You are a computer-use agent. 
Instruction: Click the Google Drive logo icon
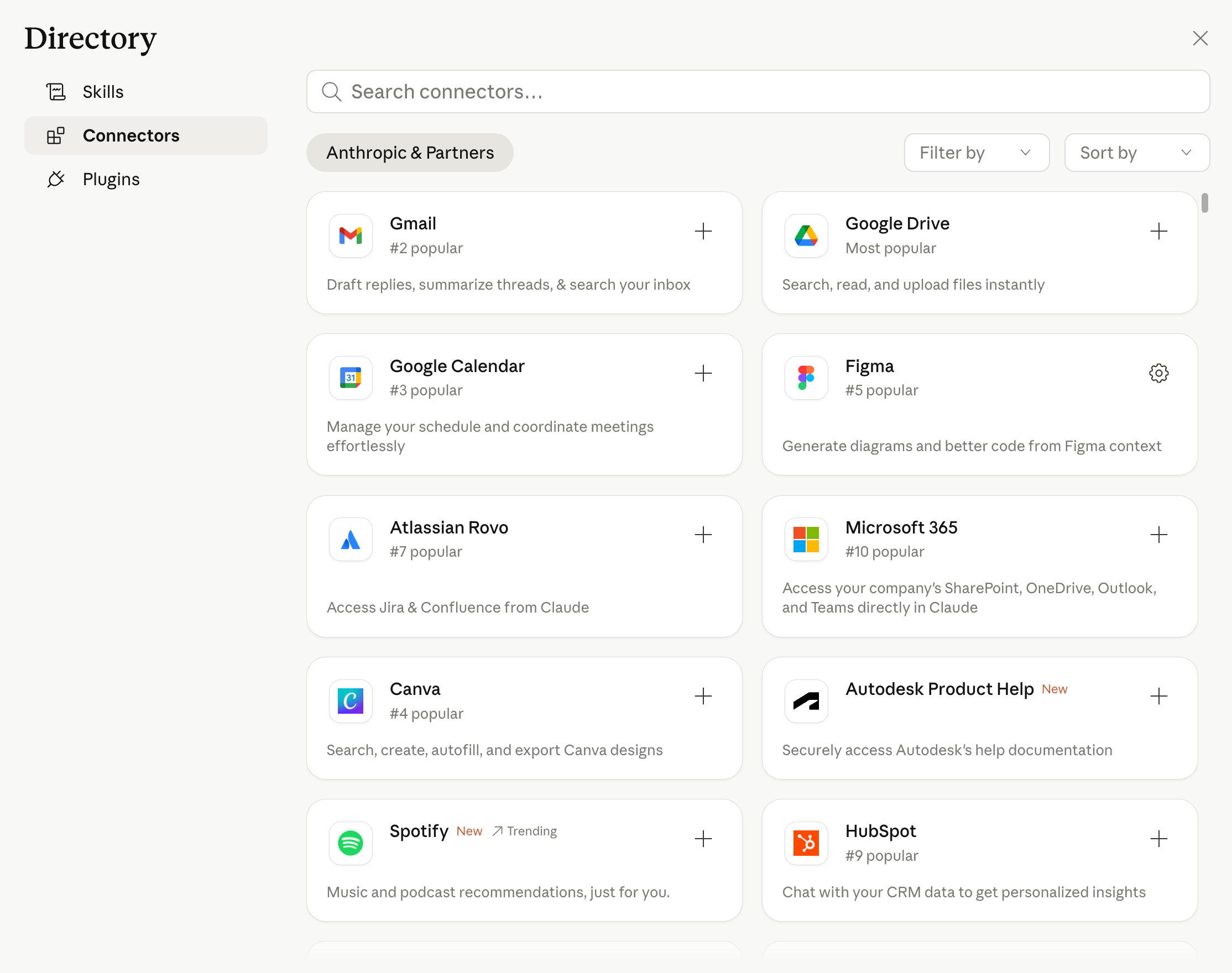coord(806,236)
